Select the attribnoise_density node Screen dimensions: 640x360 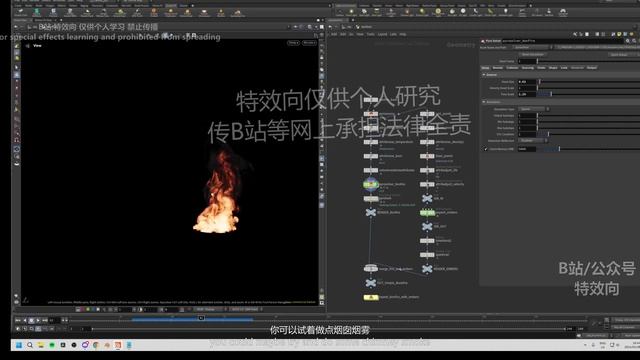[427, 142]
